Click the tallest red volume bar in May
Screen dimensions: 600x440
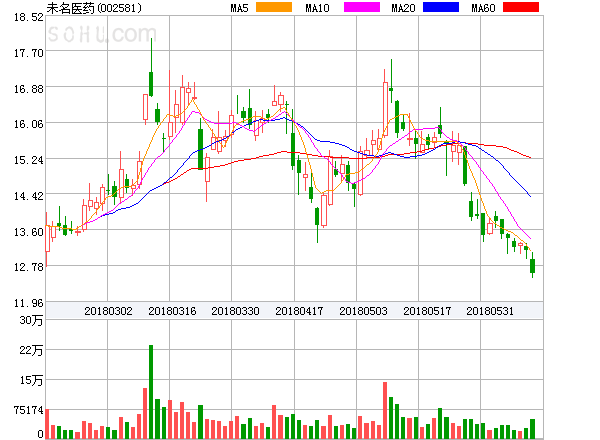[385, 410]
